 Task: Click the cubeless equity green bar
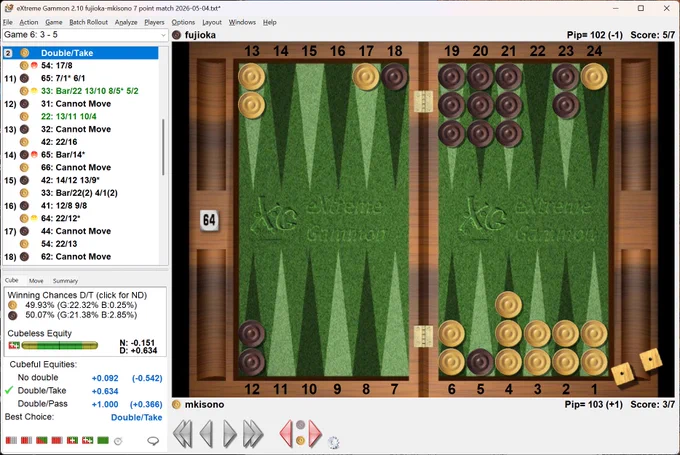[59, 345]
